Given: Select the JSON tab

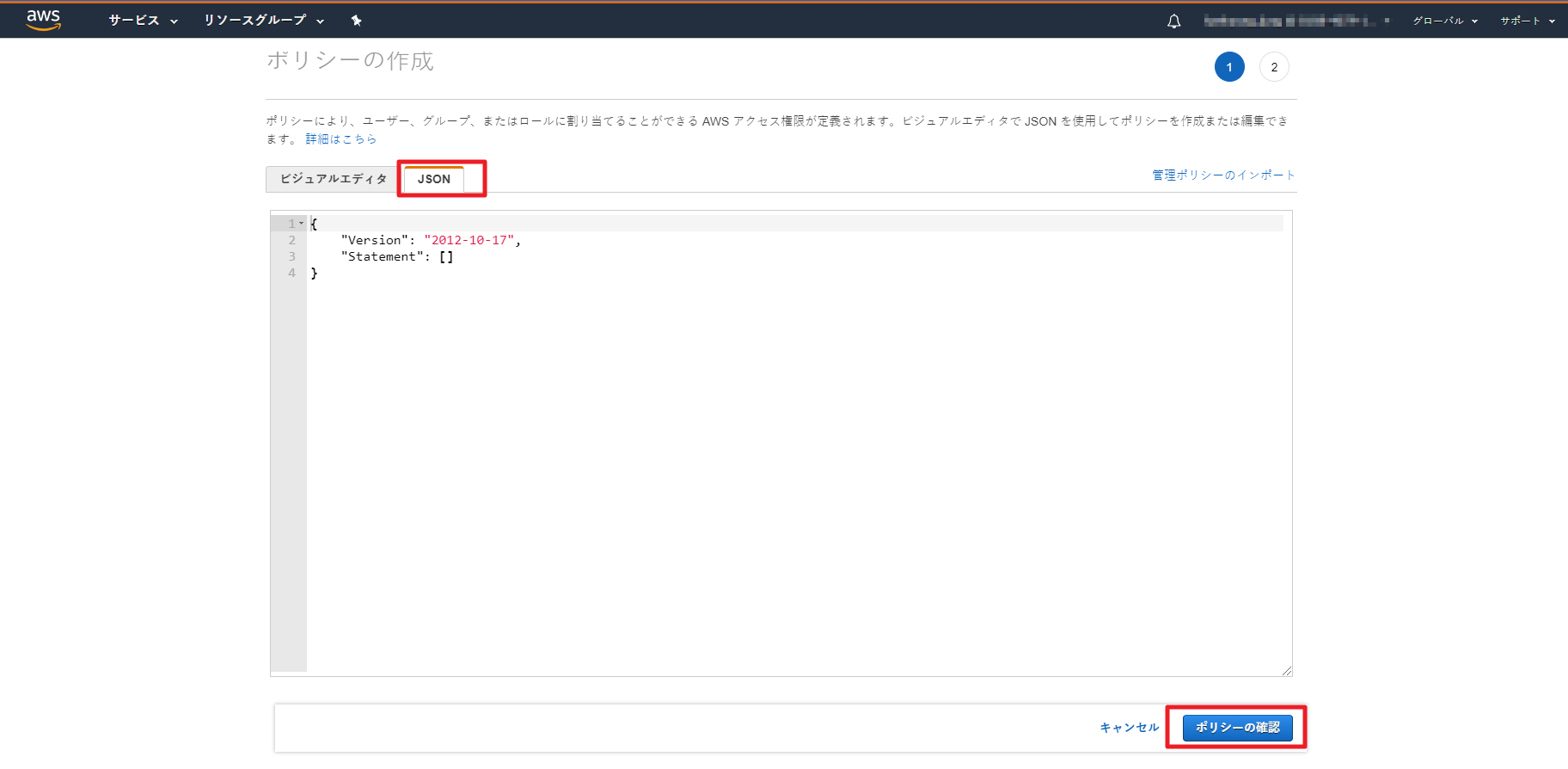Looking at the screenshot, I should click(434, 179).
